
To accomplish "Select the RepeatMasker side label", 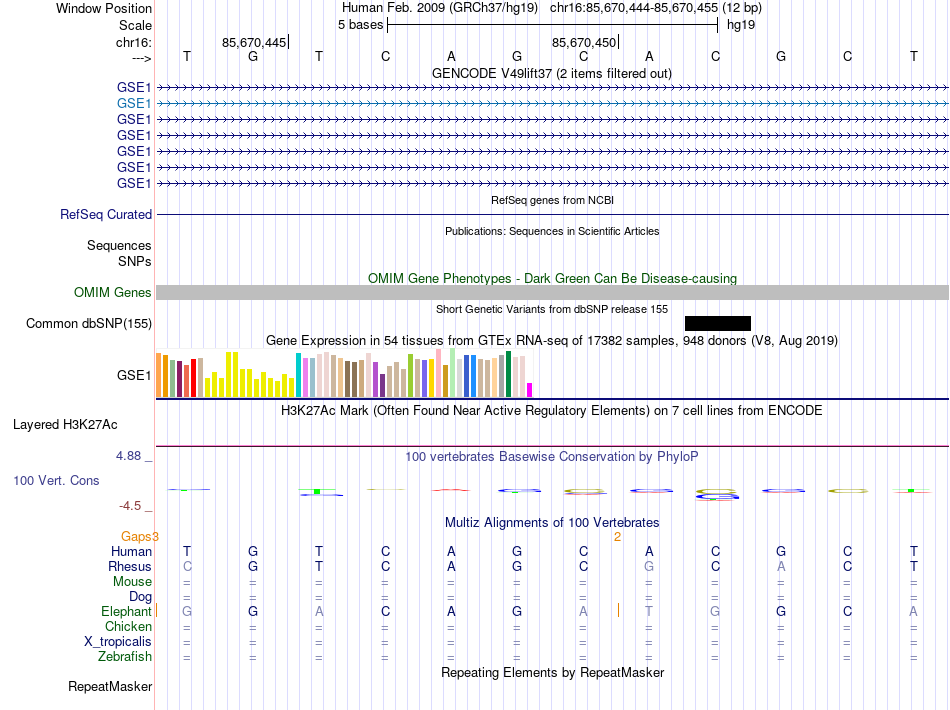I will 110,686.
